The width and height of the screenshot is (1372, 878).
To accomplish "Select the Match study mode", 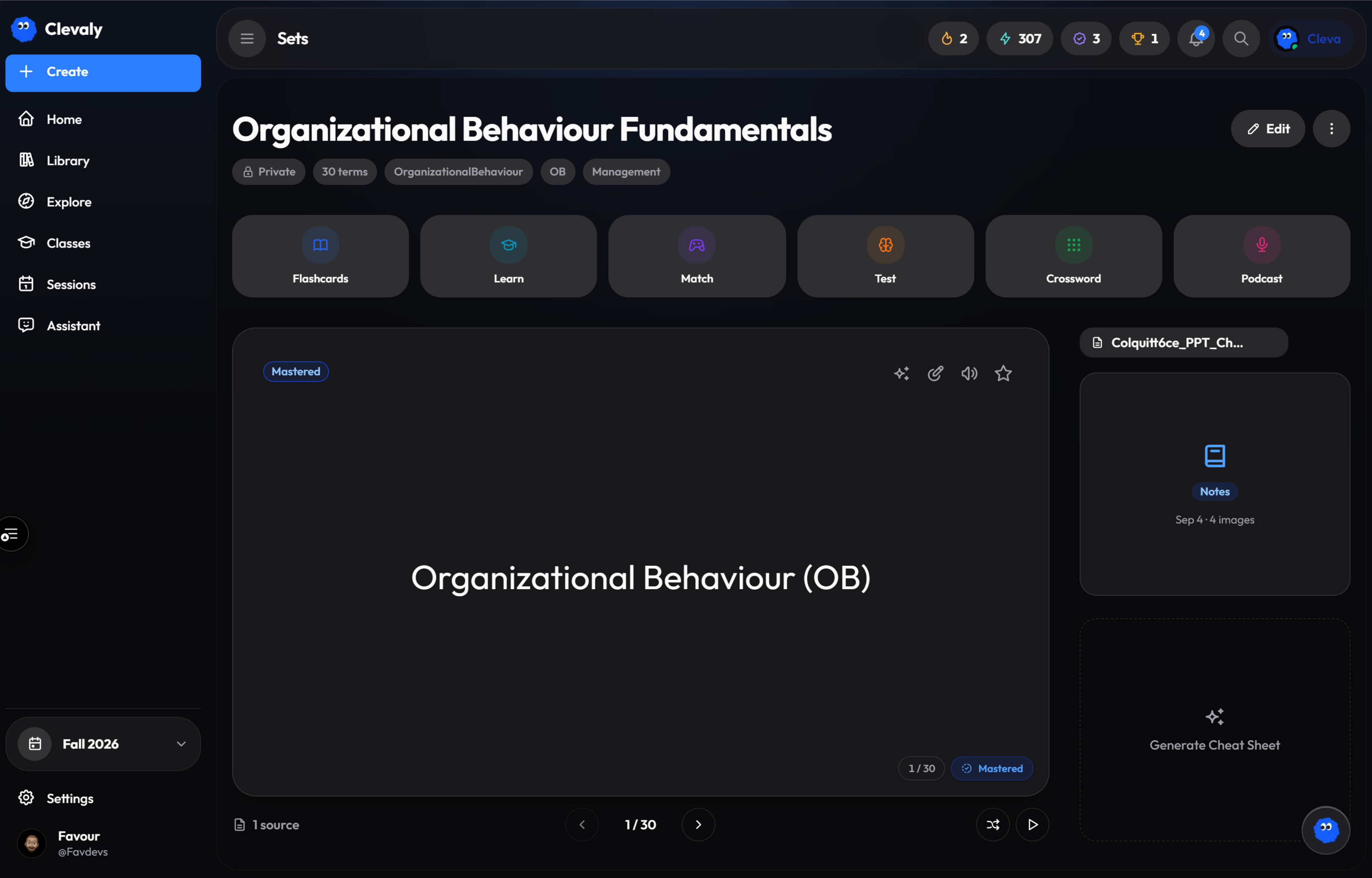I will pyautogui.click(x=697, y=256).
